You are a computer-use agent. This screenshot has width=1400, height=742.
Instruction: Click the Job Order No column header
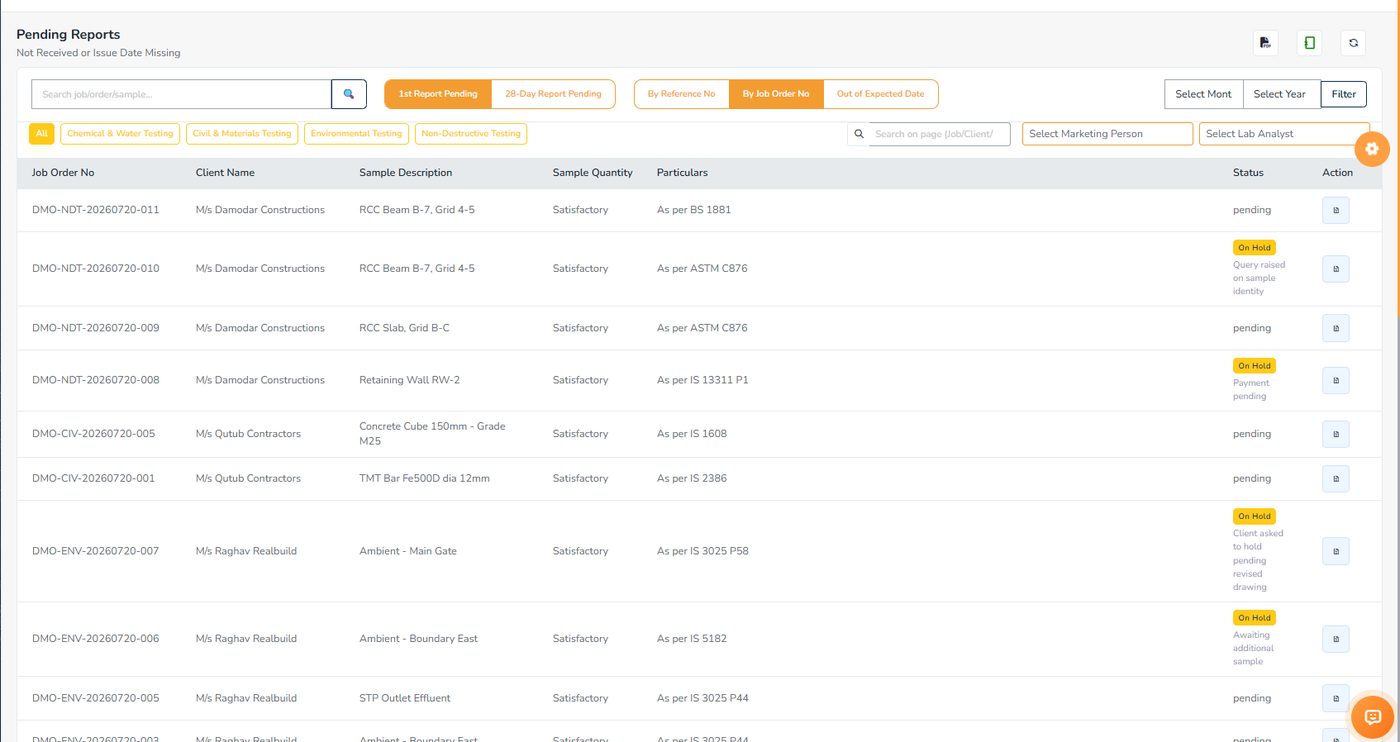[x=63, y=173]
